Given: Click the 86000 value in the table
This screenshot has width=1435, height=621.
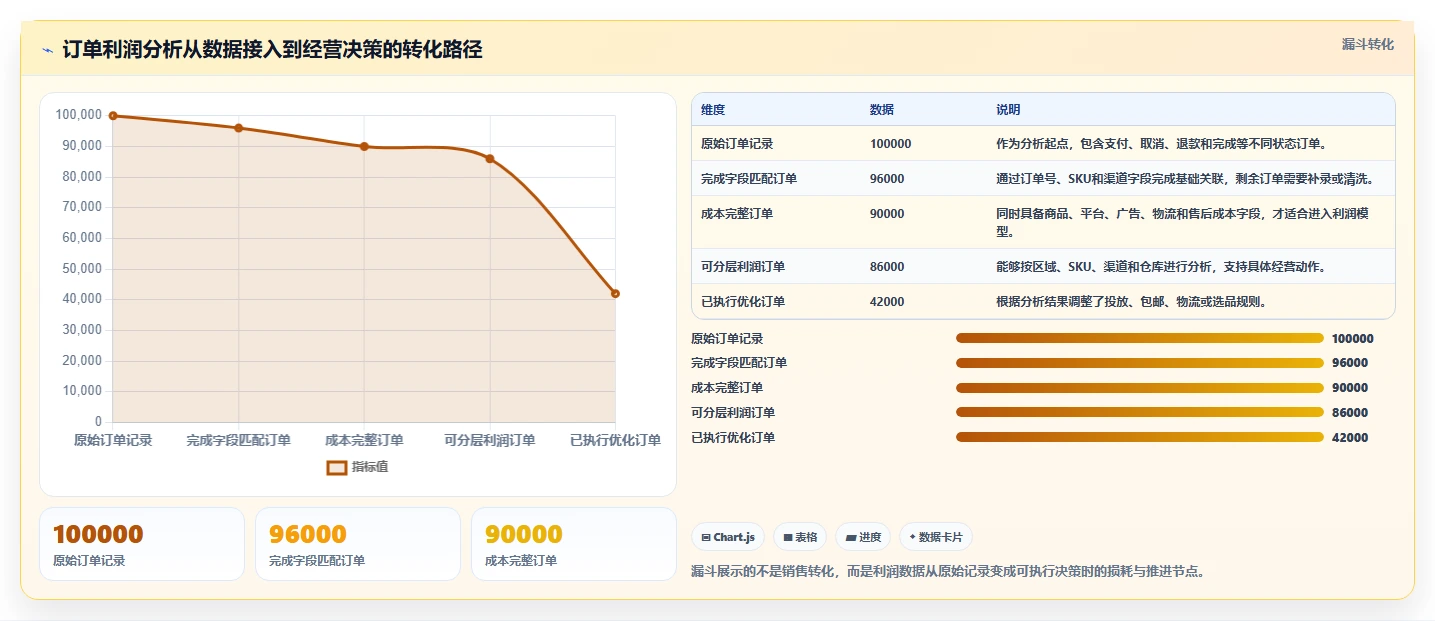Looking at the screenshot, I should [x=887, y=267].
